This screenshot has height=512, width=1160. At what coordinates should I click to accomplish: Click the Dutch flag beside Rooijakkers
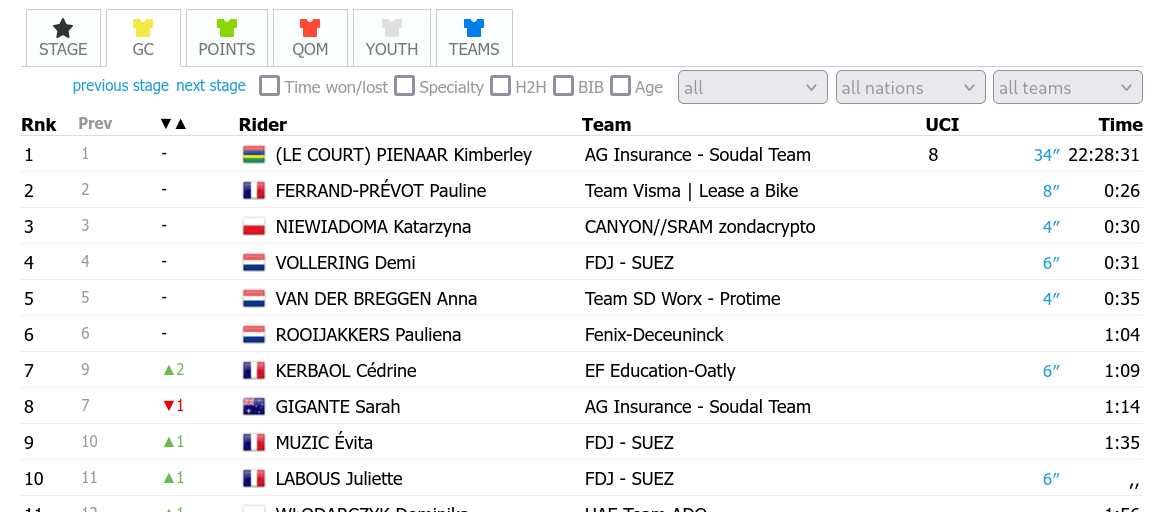tap(254, 334)
